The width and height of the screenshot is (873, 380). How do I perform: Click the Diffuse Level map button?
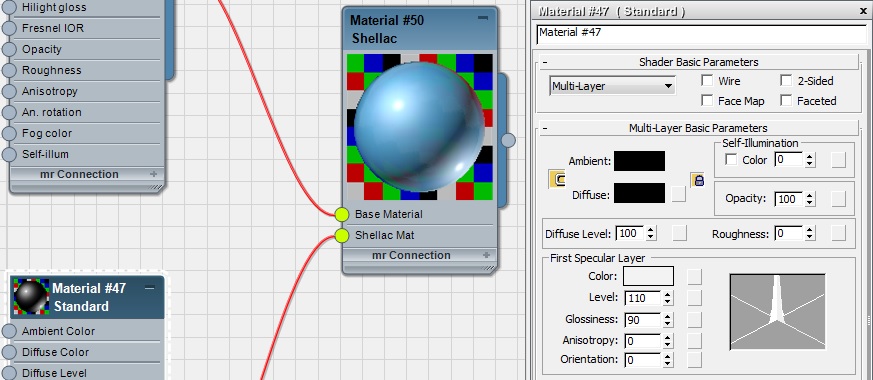click(x=679, y=234)
